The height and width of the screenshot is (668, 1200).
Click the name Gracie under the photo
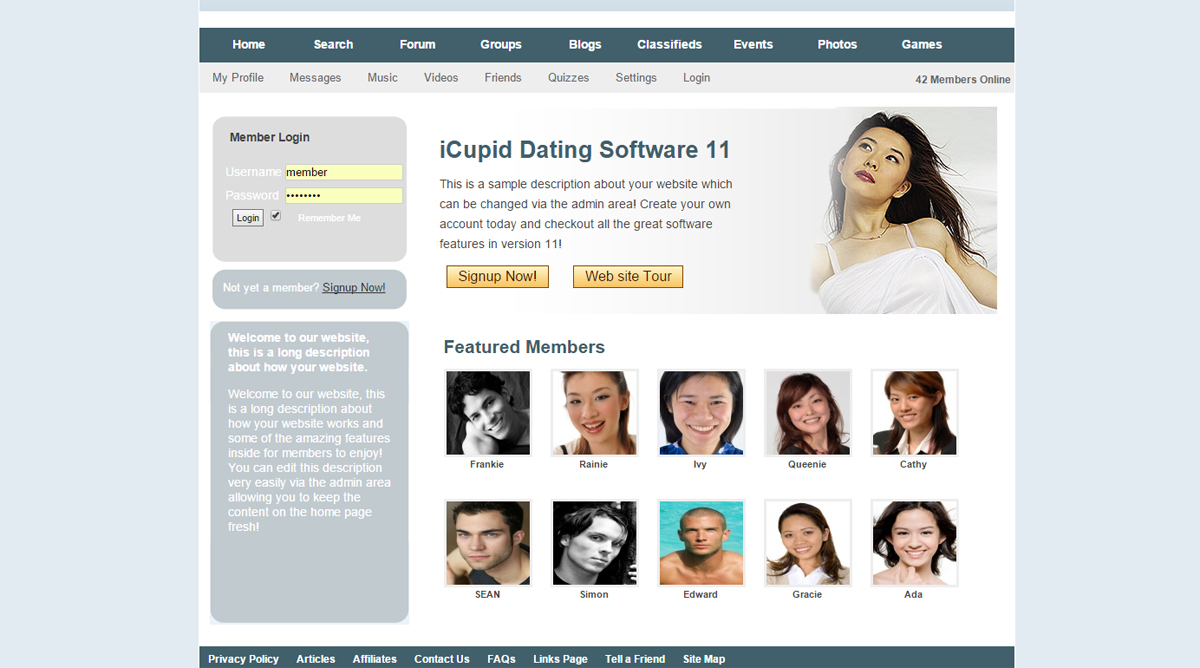(x=807, y=595)
